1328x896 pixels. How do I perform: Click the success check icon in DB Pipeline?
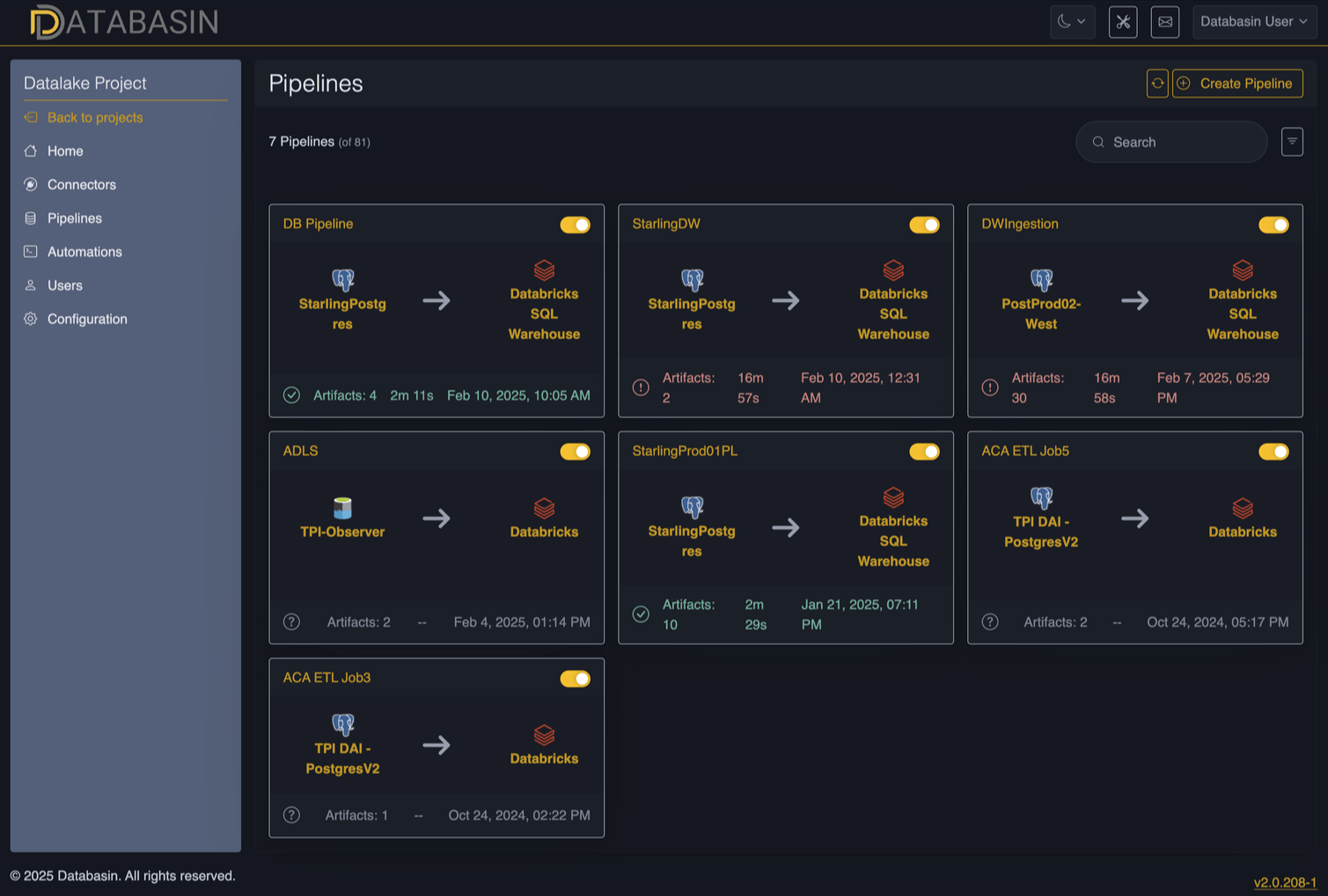[292, 395]
